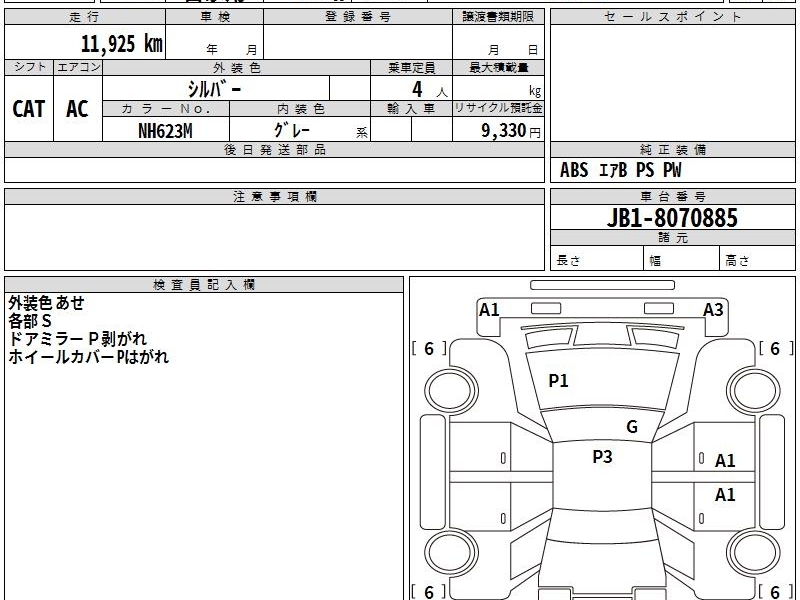Click the カラーNo. header

(x=166, y=109)
